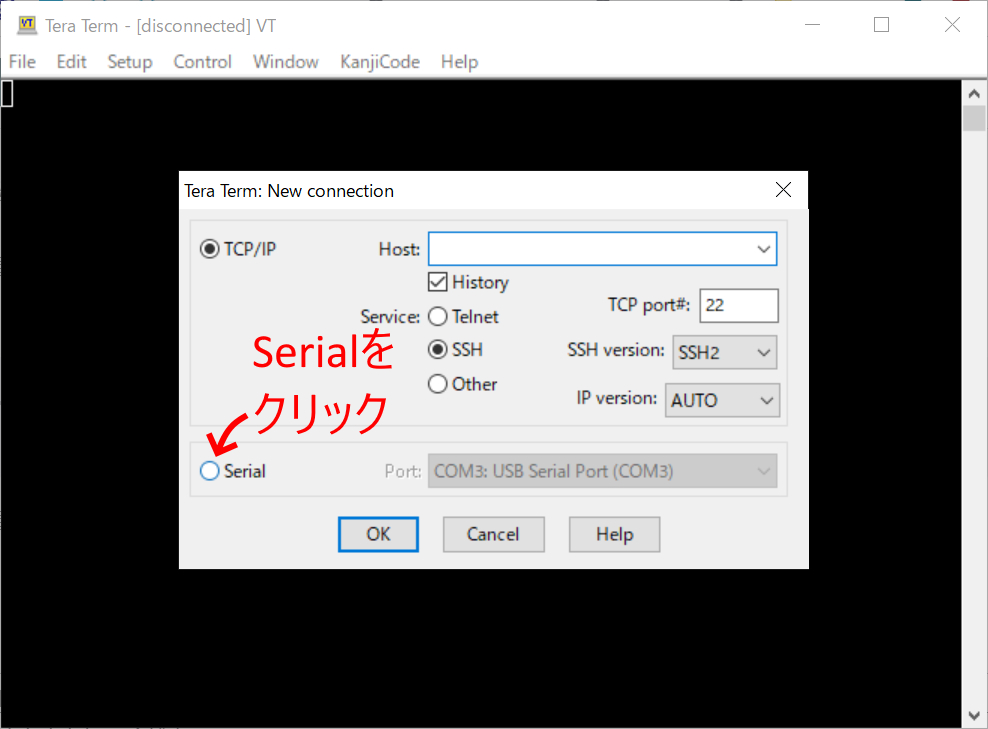Open the IP version dropdown (AUTO)
This screenshot has width=988, height=729.
point(722,400)
